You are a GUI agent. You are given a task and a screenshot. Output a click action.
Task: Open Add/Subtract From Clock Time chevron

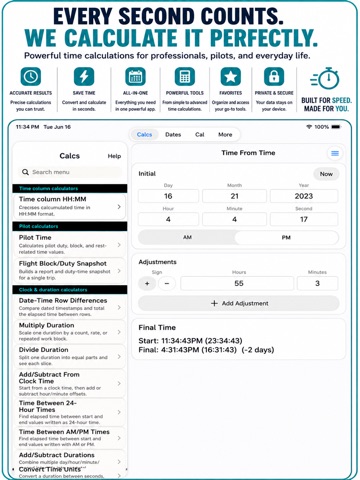(x=119, y=384)
